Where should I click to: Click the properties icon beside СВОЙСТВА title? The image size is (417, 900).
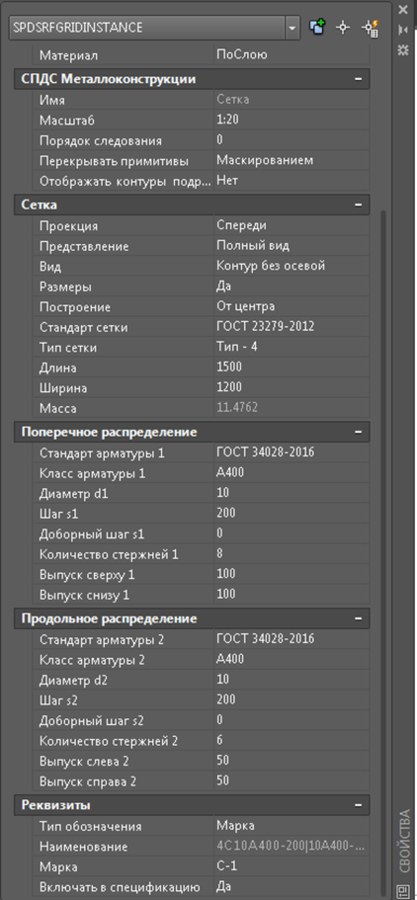coord(403,891)
